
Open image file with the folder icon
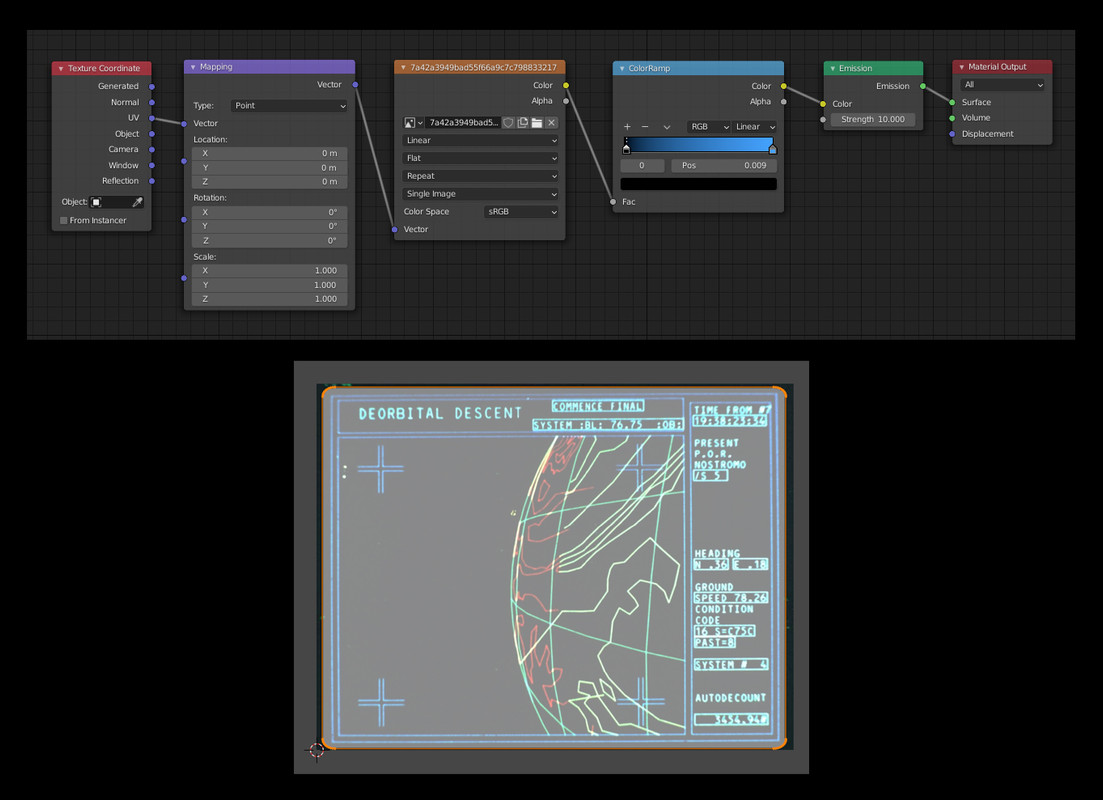(537, 122)
